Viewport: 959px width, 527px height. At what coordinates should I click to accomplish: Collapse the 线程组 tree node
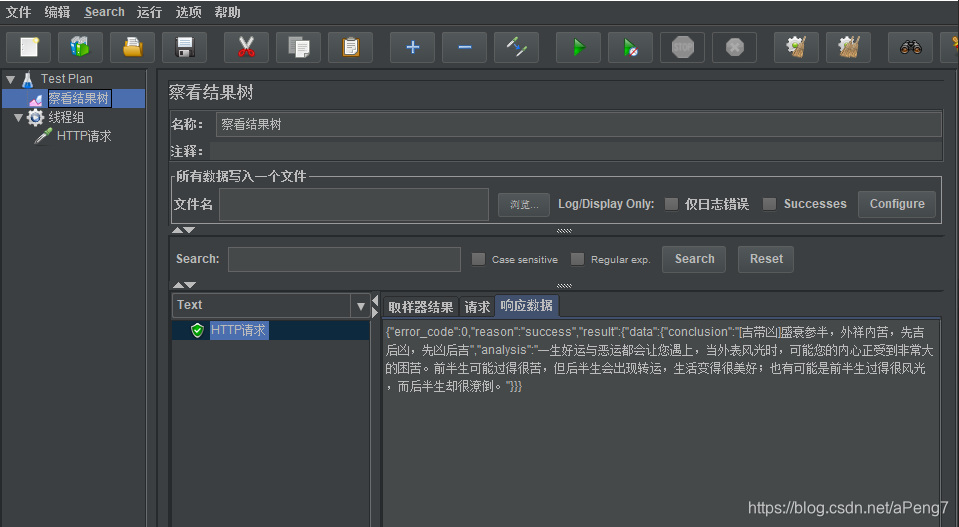point(18,117)
